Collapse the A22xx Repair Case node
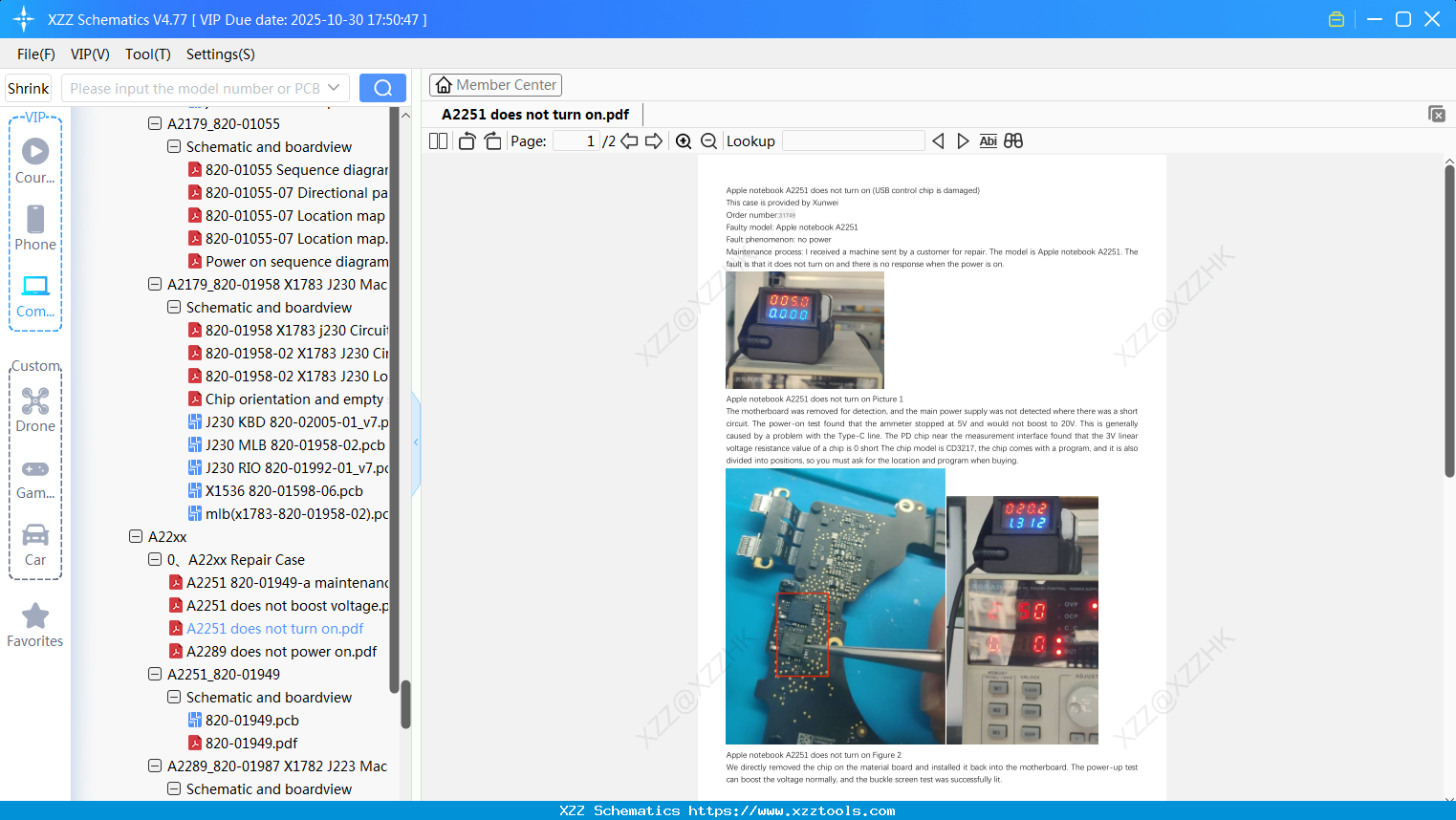Screen dimensions: 1456x820 coord(155,559)
